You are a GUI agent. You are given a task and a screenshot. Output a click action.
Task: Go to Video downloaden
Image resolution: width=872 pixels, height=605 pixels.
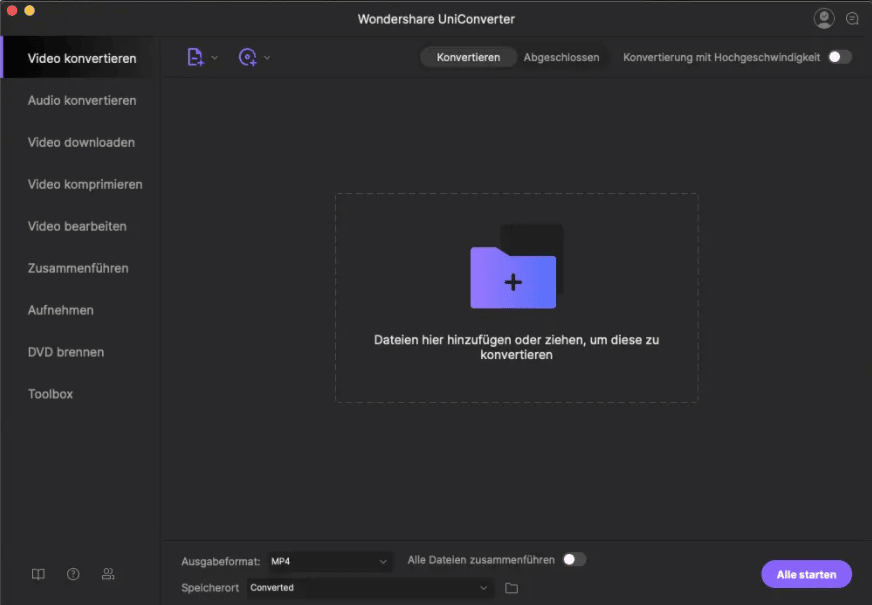tap(81, 142)
